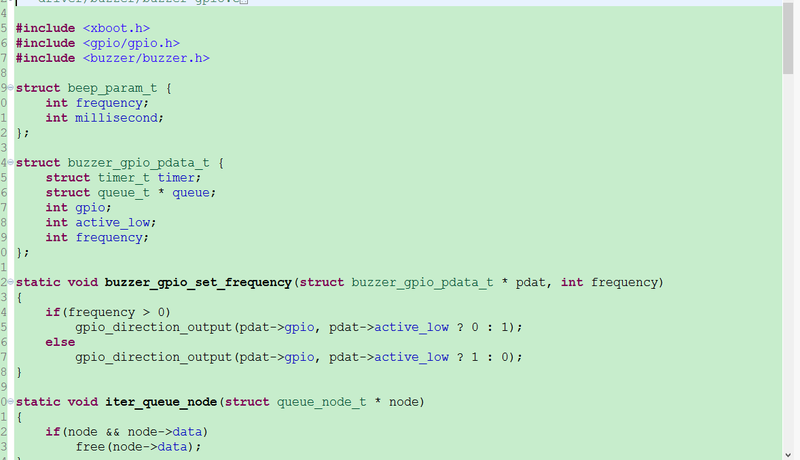Fold the iter_queue_node function
The width and height of the screenshot is (800, 460).
(x=10, y=401)
